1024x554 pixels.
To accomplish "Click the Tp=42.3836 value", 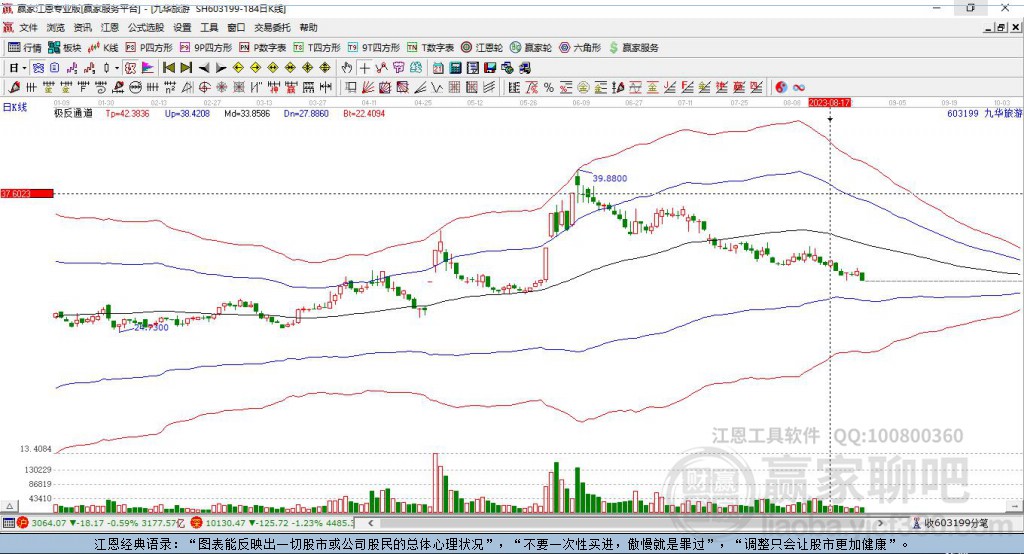I will click(x=127, y=113).
